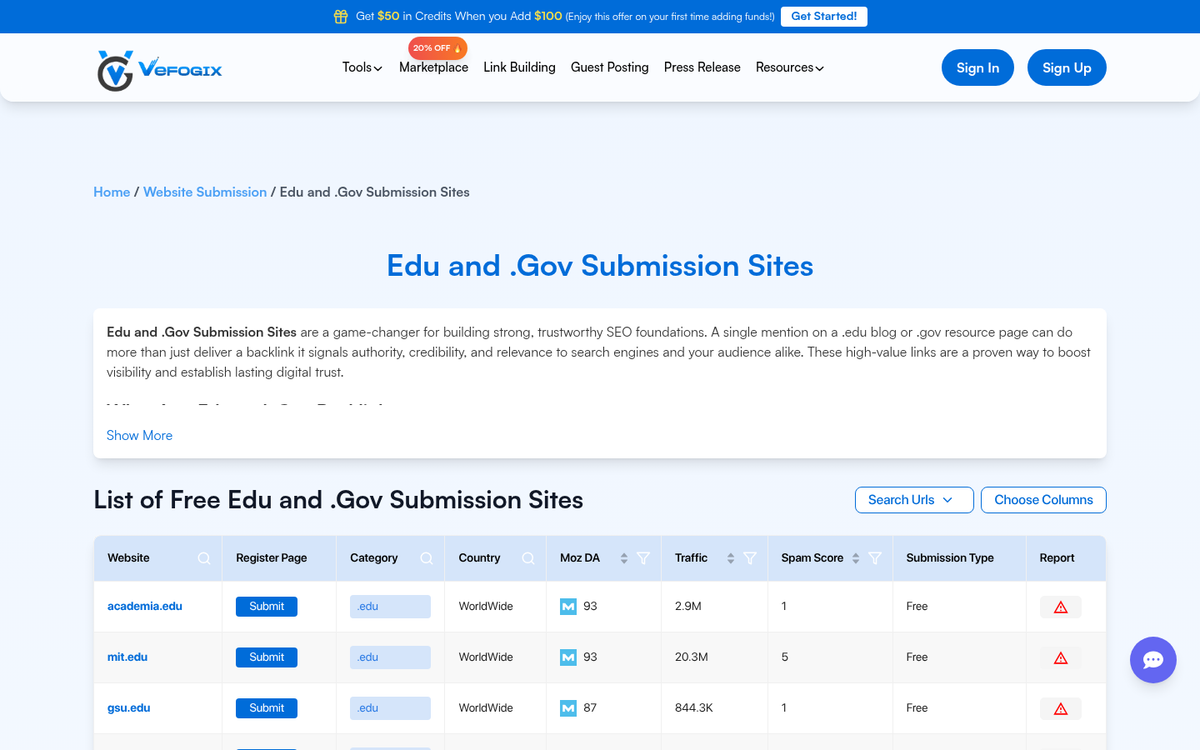Click the Sign Up button
The image size is (1200, 750).
(1066, 67)
